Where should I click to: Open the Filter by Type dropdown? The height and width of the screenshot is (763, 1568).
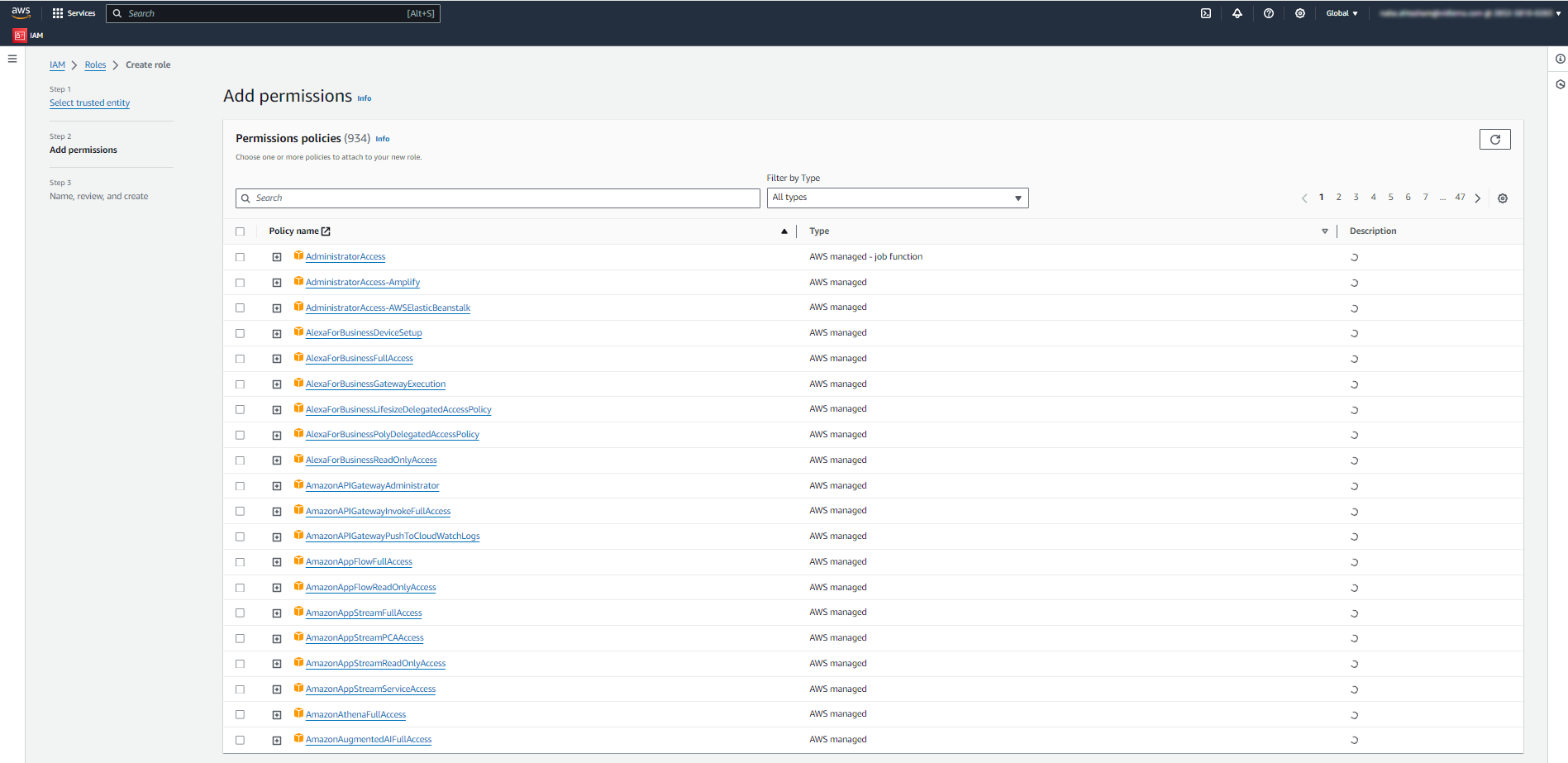tap(897, 198)
